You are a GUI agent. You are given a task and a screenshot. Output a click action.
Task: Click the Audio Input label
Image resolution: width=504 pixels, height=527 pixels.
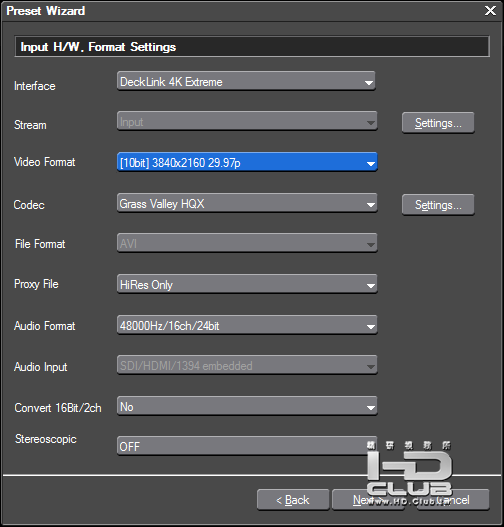pyautogui.click(x=41, y=367)
